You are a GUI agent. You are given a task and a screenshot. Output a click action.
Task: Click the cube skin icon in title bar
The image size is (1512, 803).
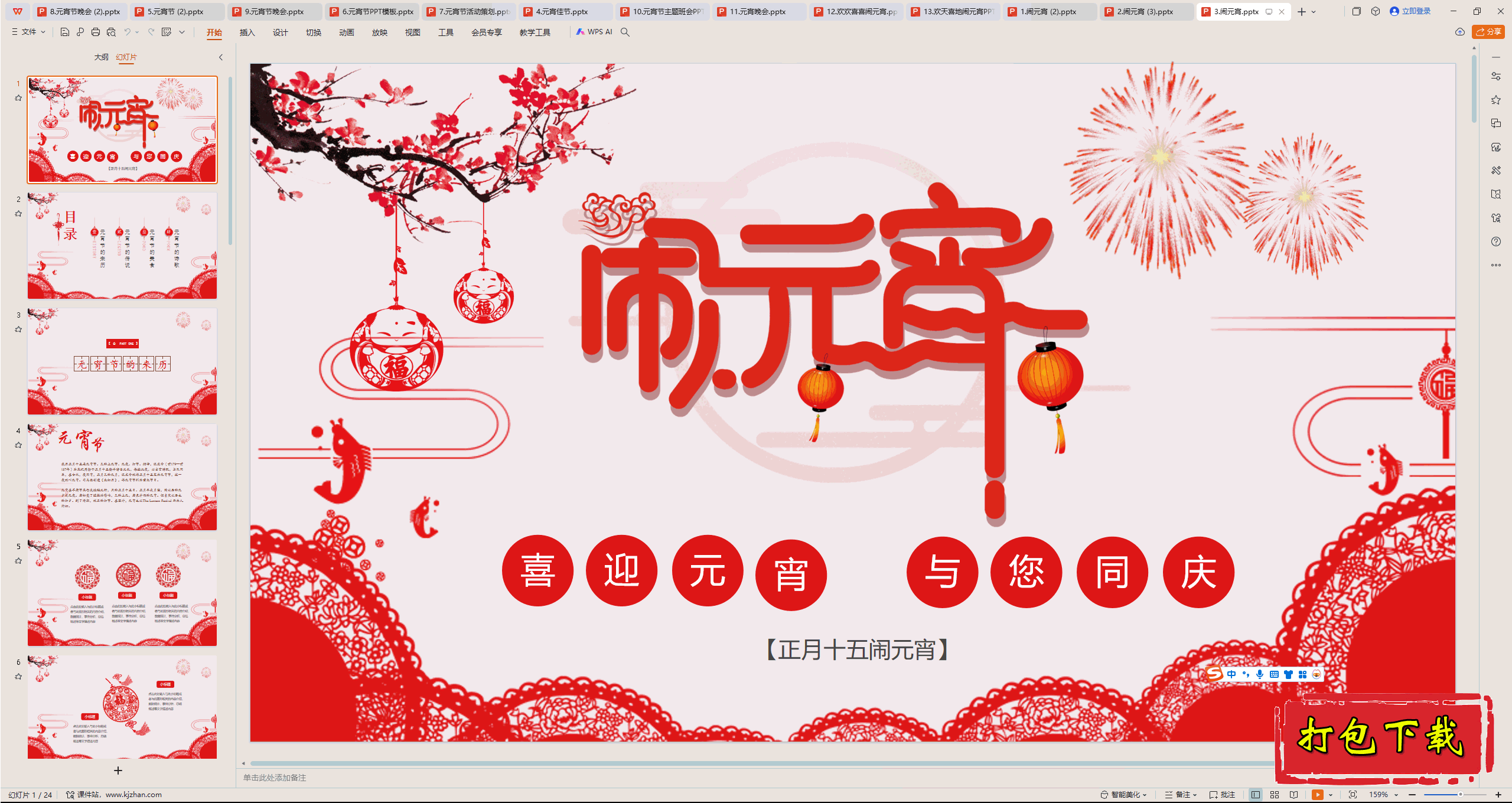click(x=1376, y=11)
